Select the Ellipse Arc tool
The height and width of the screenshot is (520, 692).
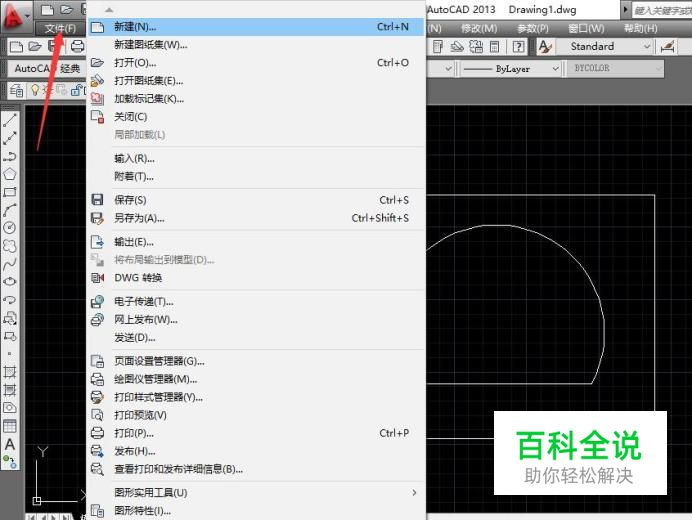coord(10,300)
